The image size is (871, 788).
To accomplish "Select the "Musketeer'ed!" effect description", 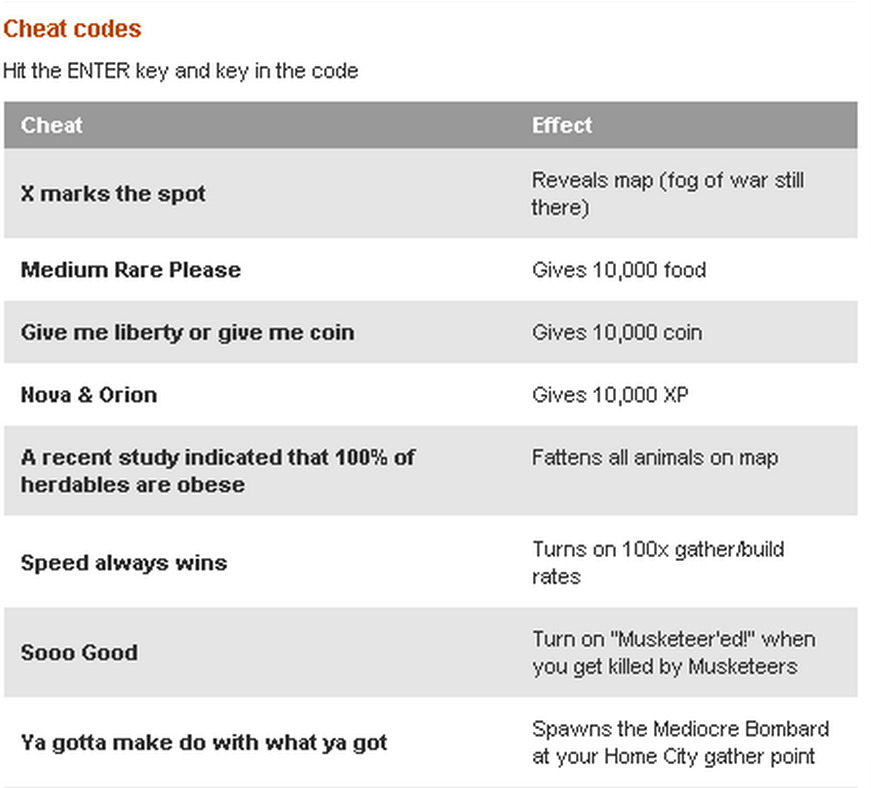I will (x=673, y=652).
